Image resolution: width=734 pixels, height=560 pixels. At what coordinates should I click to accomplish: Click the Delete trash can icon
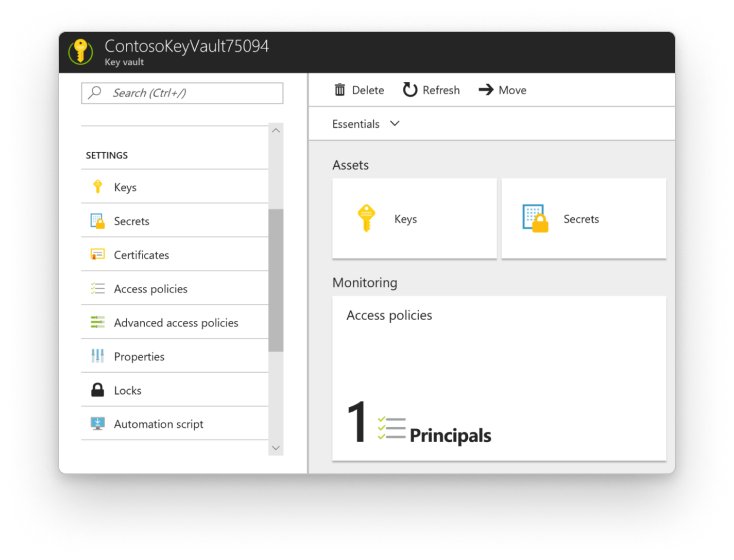tap(340, 89)
